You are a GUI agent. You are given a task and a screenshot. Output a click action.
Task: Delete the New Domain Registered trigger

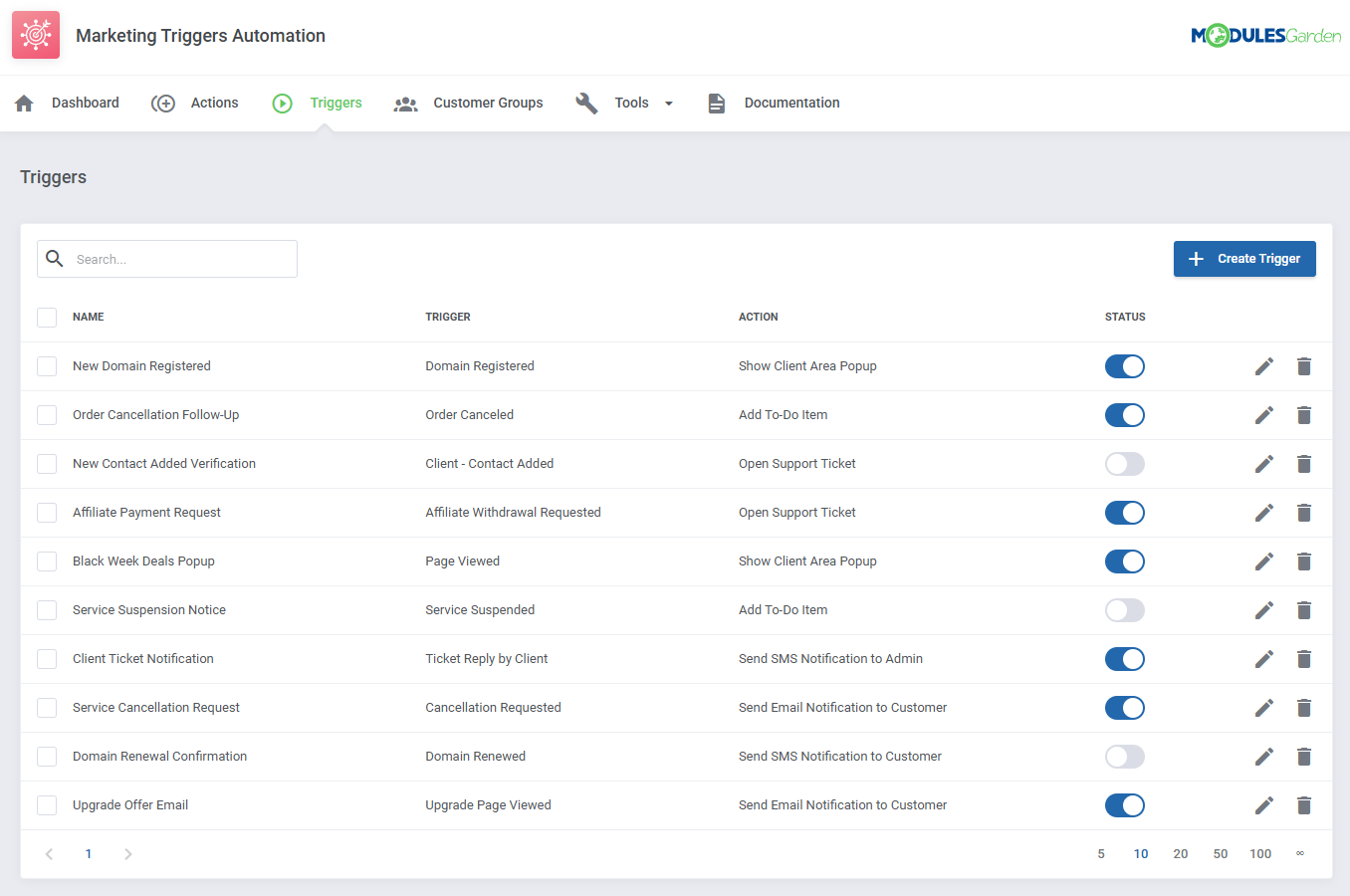pos(1304,365)
